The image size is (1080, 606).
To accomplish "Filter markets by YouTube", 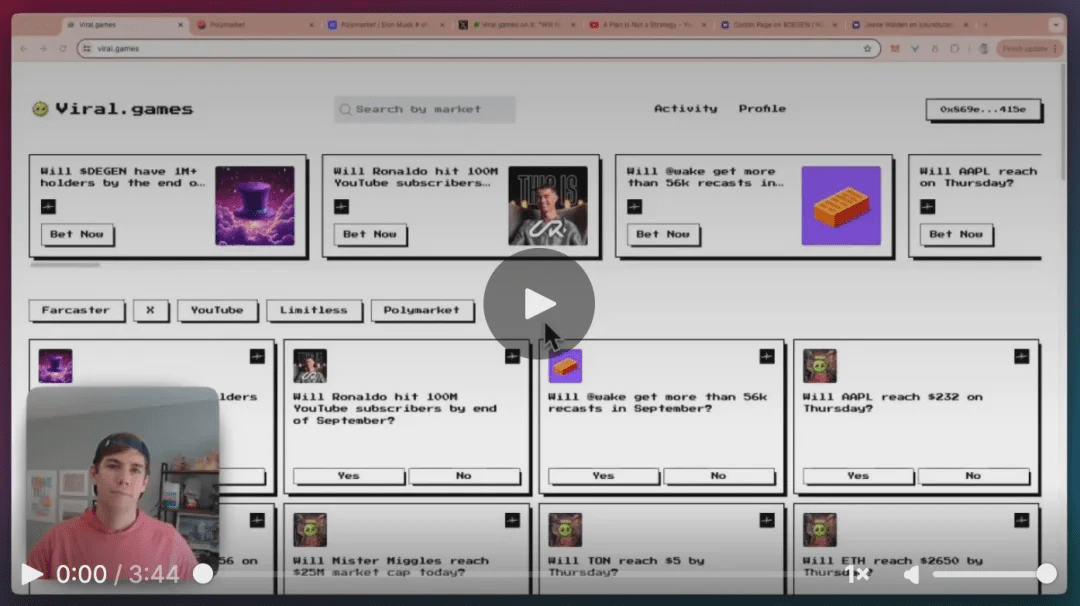I will click(x=217, y=311).
